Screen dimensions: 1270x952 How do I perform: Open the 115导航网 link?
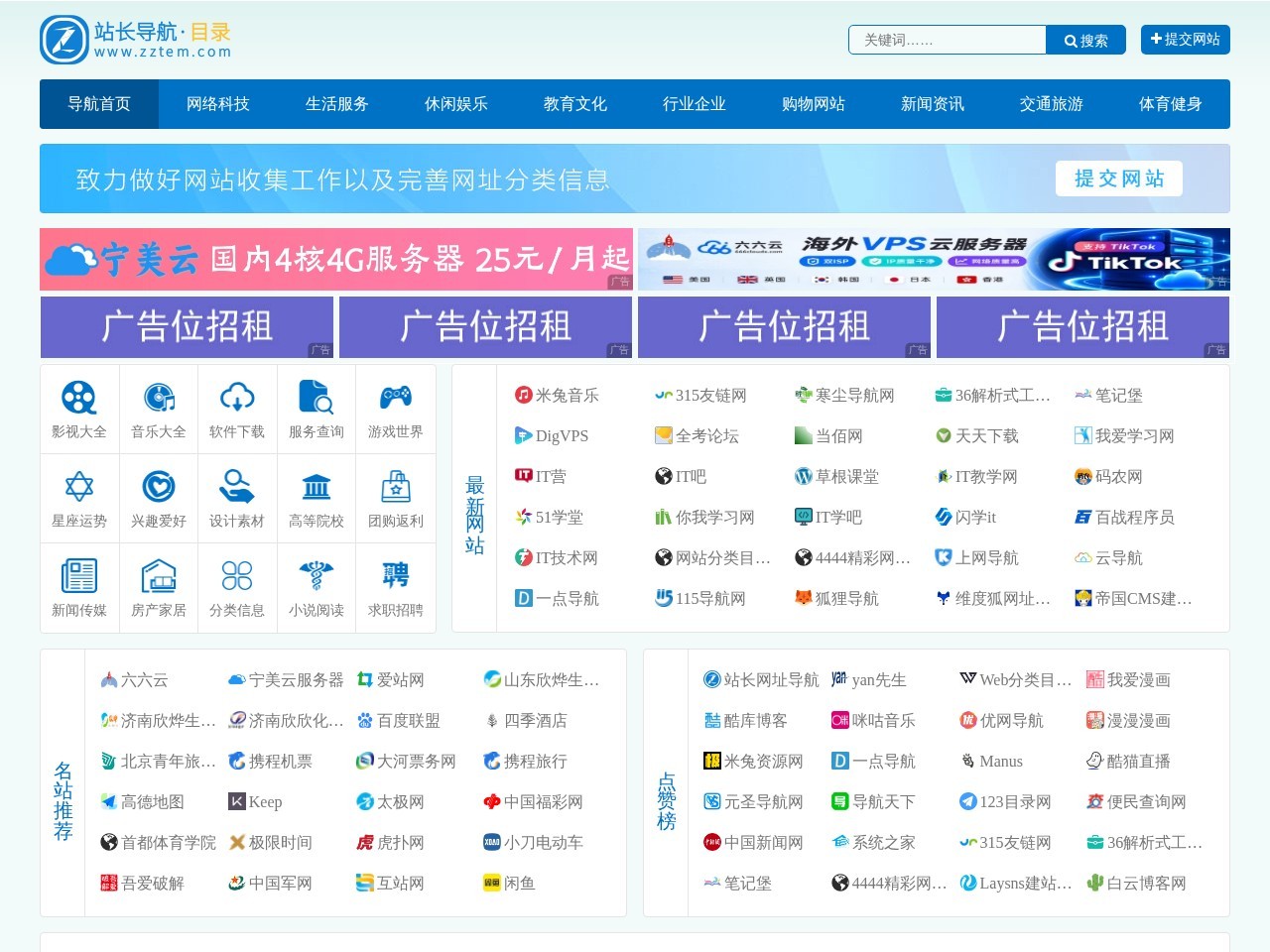click(710, 598)
